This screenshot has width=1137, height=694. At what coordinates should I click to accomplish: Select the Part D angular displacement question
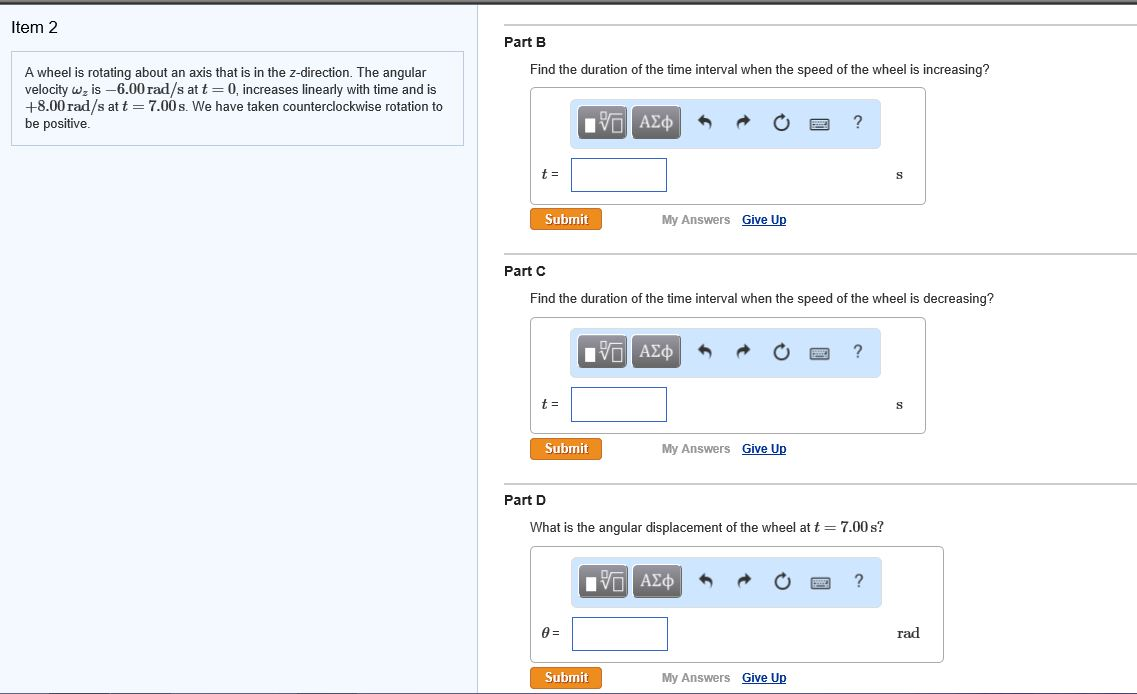706,527
